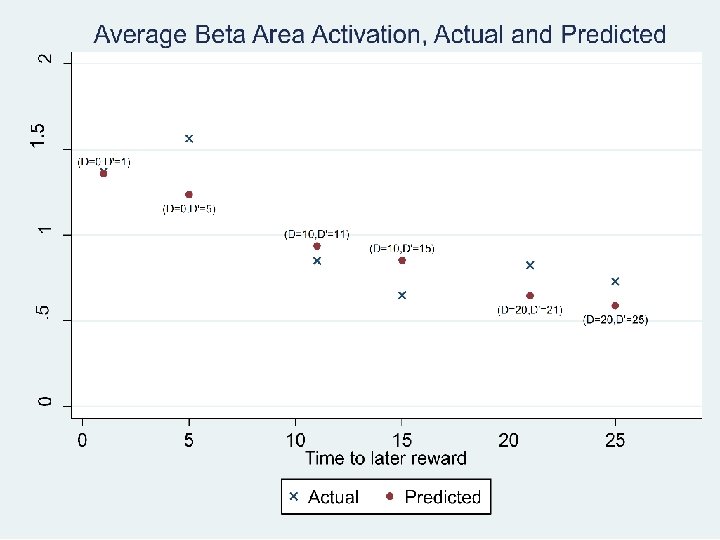The height and width of the screenshot is (540, 720).
Task: Select the Predicted dot at time 15
Action: point(402,260)
